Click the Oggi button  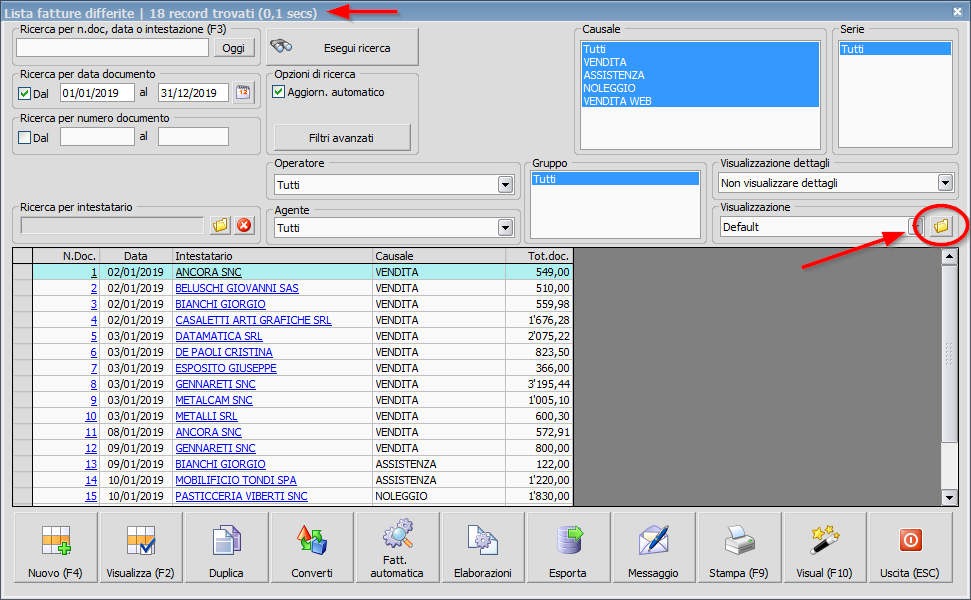click(x=233, y=48)
